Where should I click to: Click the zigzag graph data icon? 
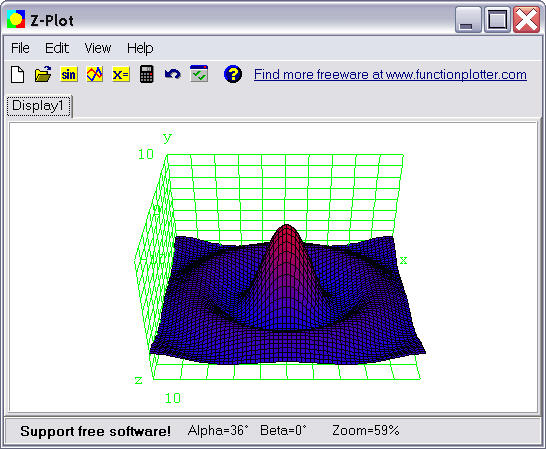[x=95, y=74]
